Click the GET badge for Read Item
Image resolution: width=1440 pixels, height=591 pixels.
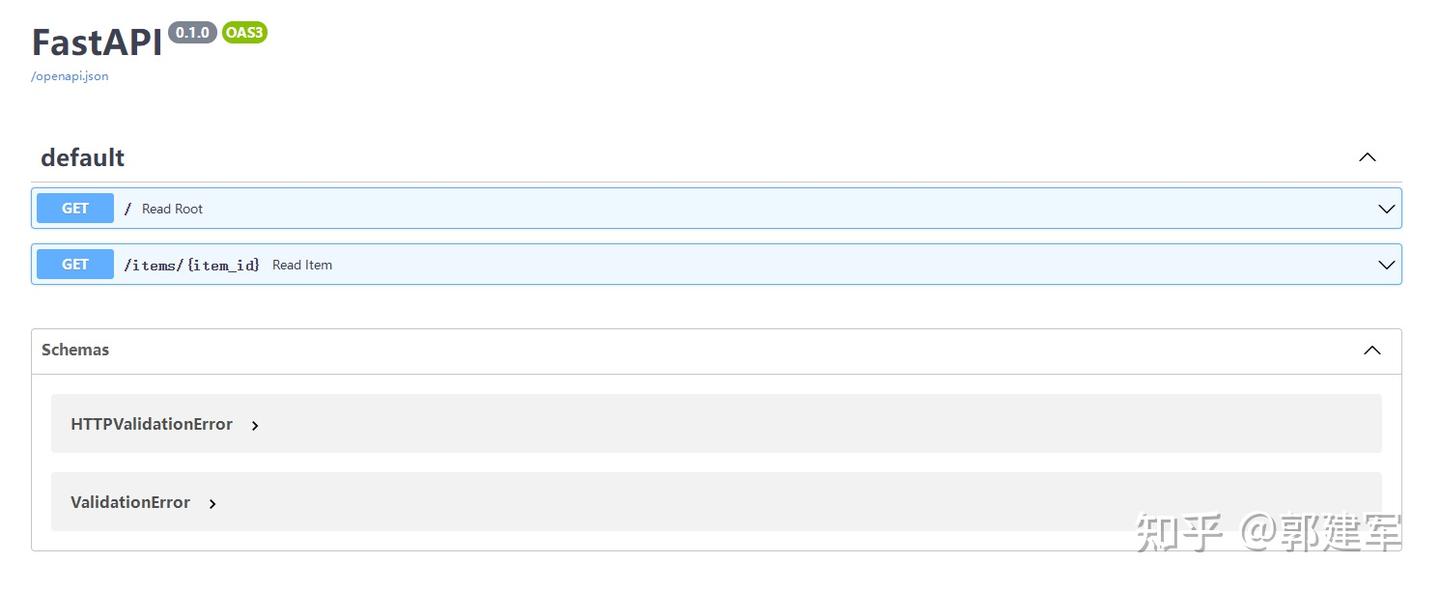[75, 264]
